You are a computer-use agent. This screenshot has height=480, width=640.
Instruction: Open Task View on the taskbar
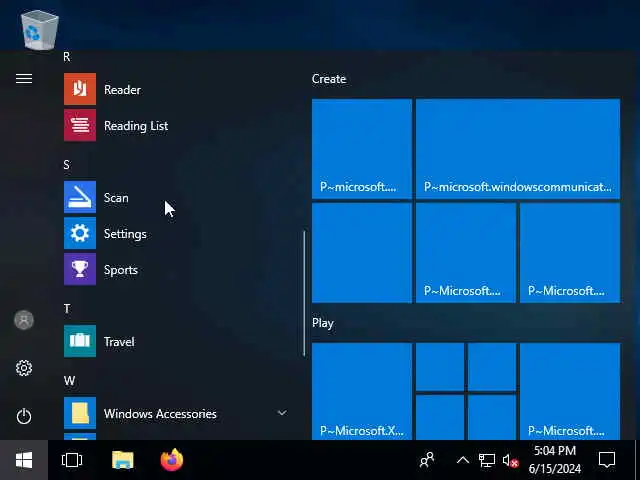coord(72,460)
